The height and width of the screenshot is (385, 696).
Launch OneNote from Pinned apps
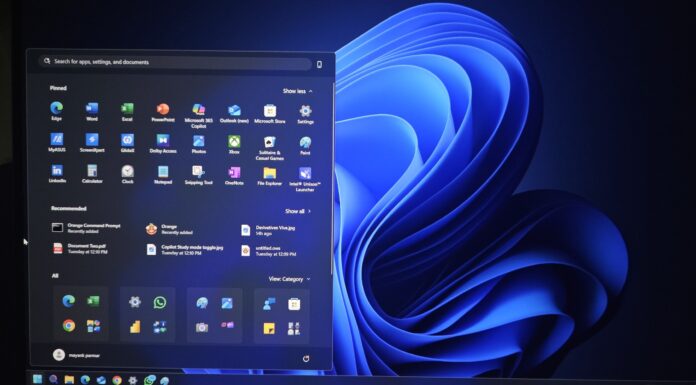click(x=234, y=175)
